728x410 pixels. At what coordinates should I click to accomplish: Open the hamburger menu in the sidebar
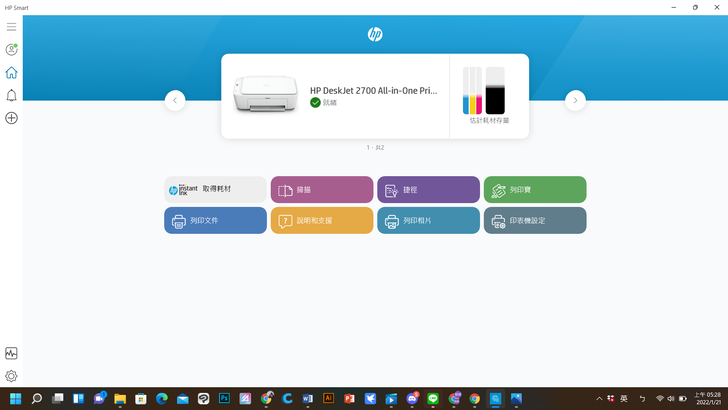12,27
